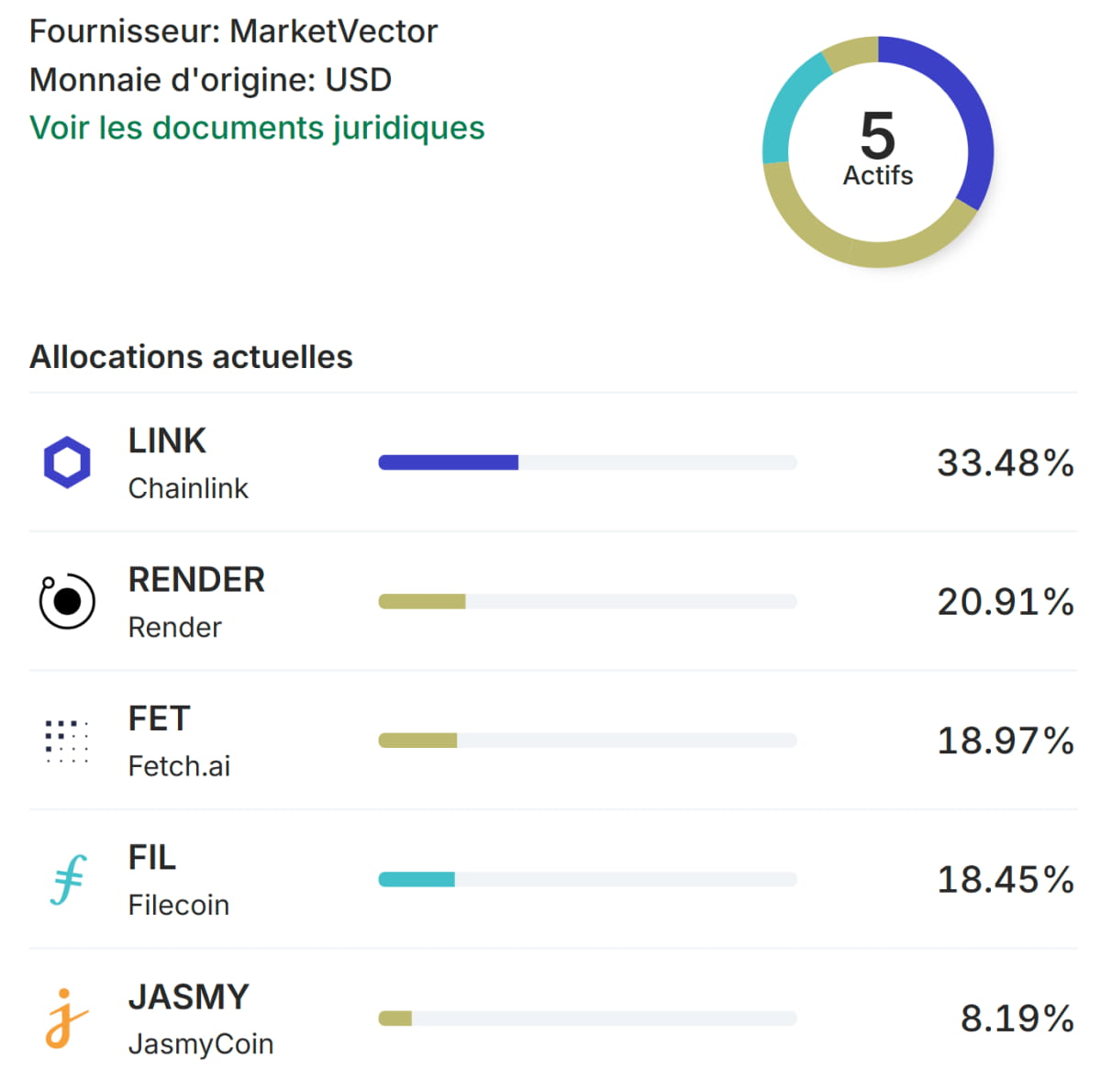Select the FIL ticker label
This screenshot has height=1092, width=1101.
pos(151,858)
